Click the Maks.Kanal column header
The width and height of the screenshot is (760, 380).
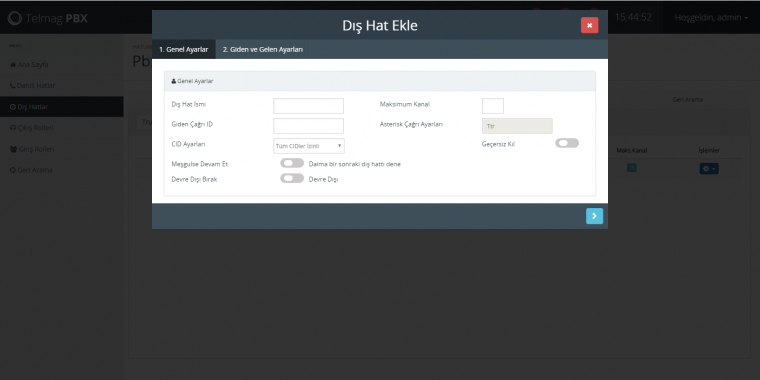[632, 151]
